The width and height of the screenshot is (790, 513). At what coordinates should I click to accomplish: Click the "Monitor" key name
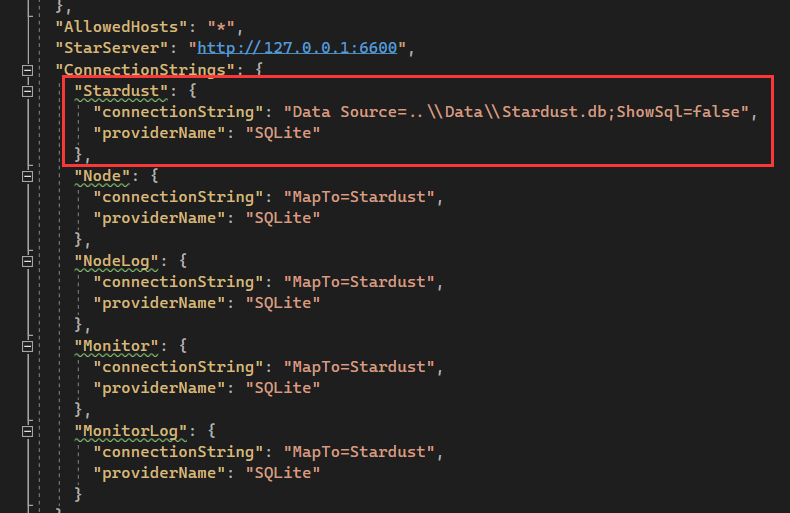117,346
